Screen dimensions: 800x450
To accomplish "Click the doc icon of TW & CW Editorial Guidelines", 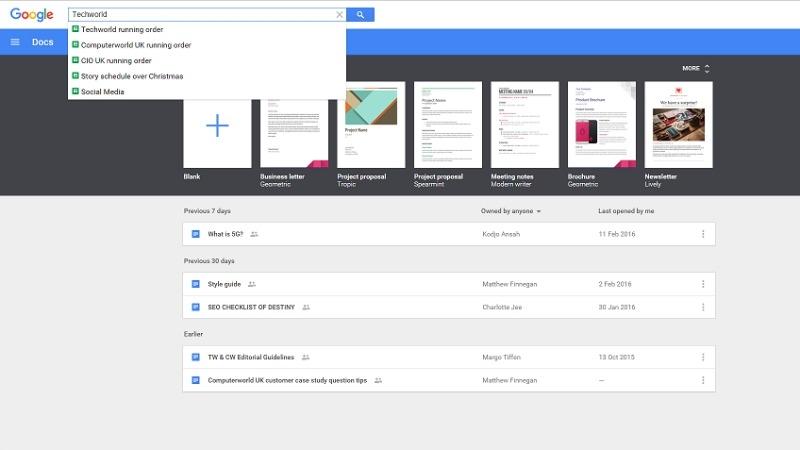I will (195, 357).
